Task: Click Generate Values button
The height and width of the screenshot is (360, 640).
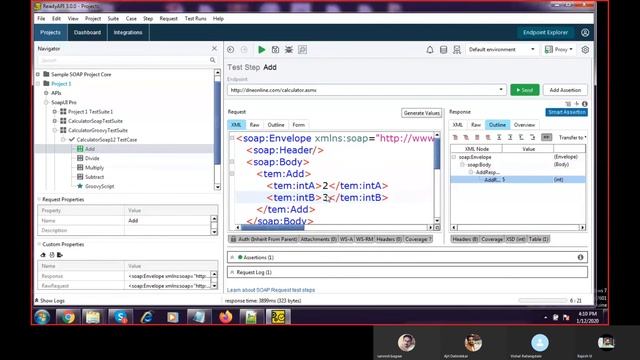Action: click(x=422, y=113)
